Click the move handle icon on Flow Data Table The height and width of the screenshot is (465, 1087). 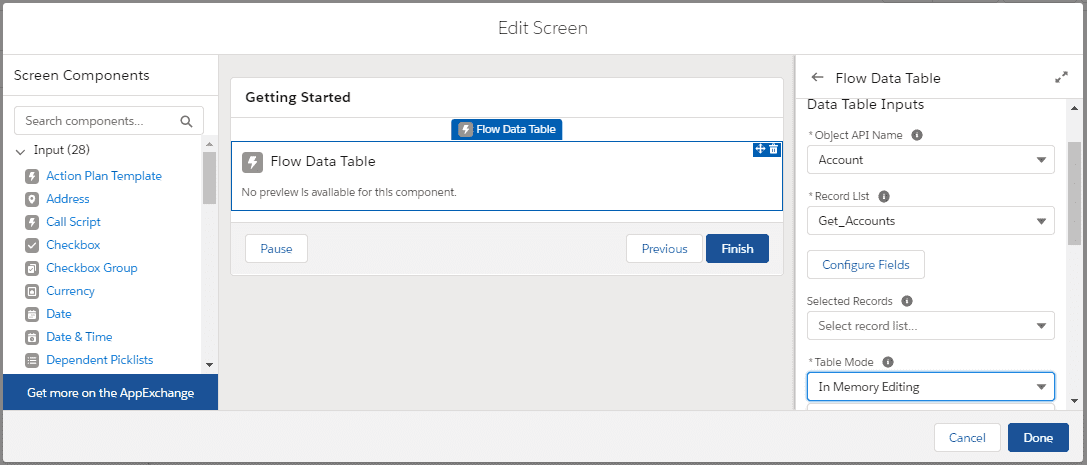coord(760,149)
